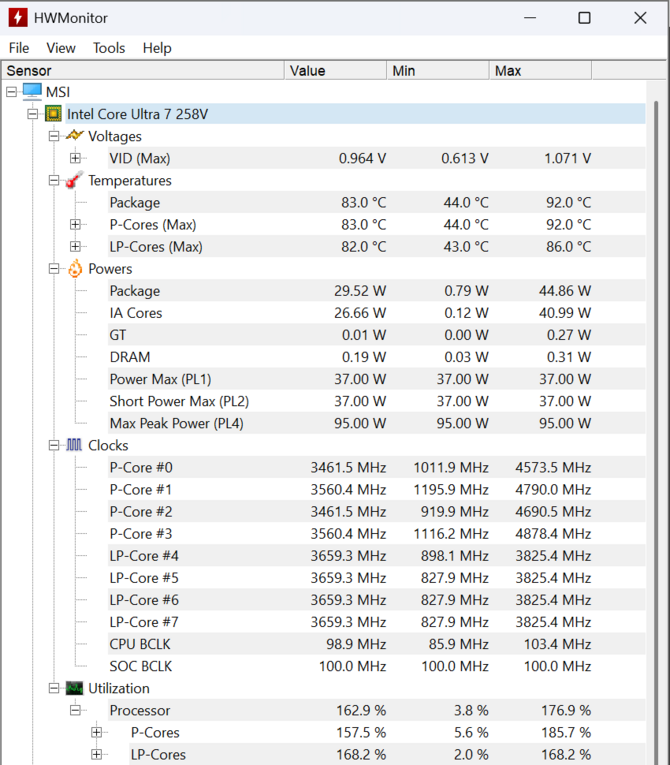Select the LP-Core #7 clock row
This screenshot has height=765, width=670.
point(376,622)
